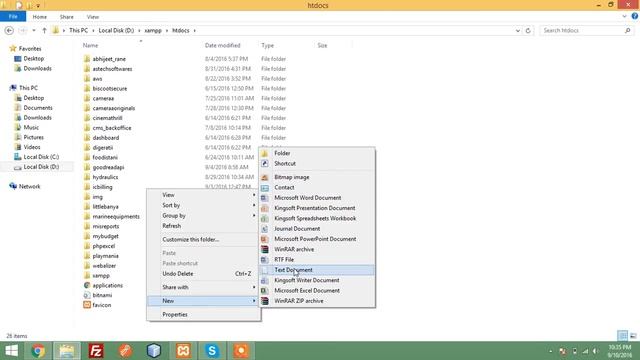This screenshot has height=360, width=640.
Task: Open the View ribbon tab
Action: click(93, 17)
